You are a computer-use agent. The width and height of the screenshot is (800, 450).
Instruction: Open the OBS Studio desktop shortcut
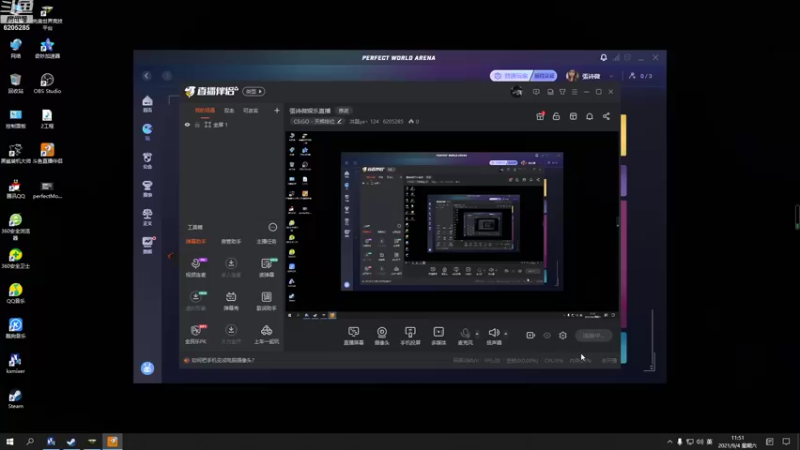coord(47,84)
